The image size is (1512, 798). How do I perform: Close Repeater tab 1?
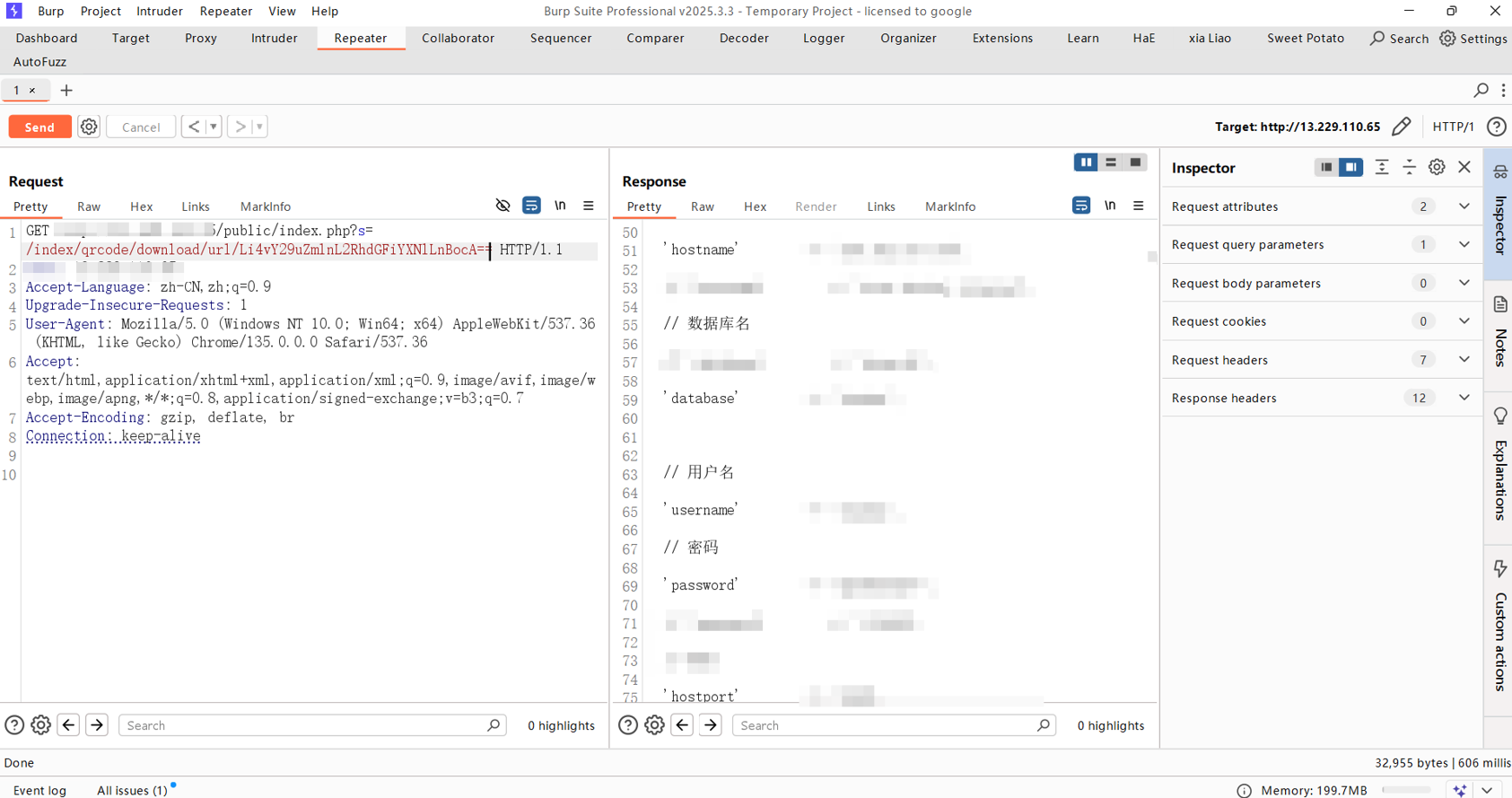[32, 91]
